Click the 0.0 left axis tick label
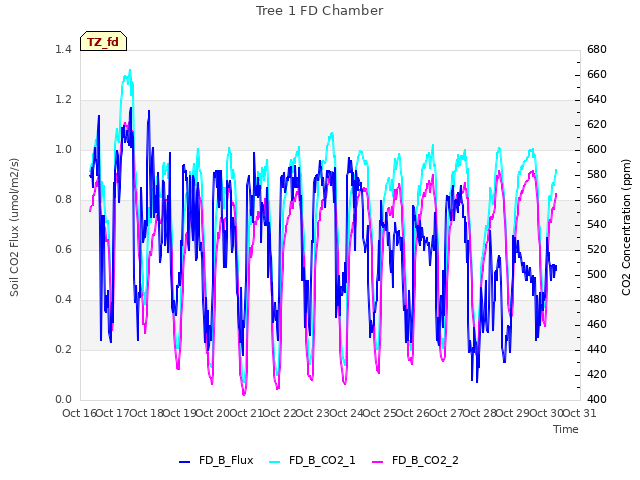640x480 pixels. click(63, 400)
